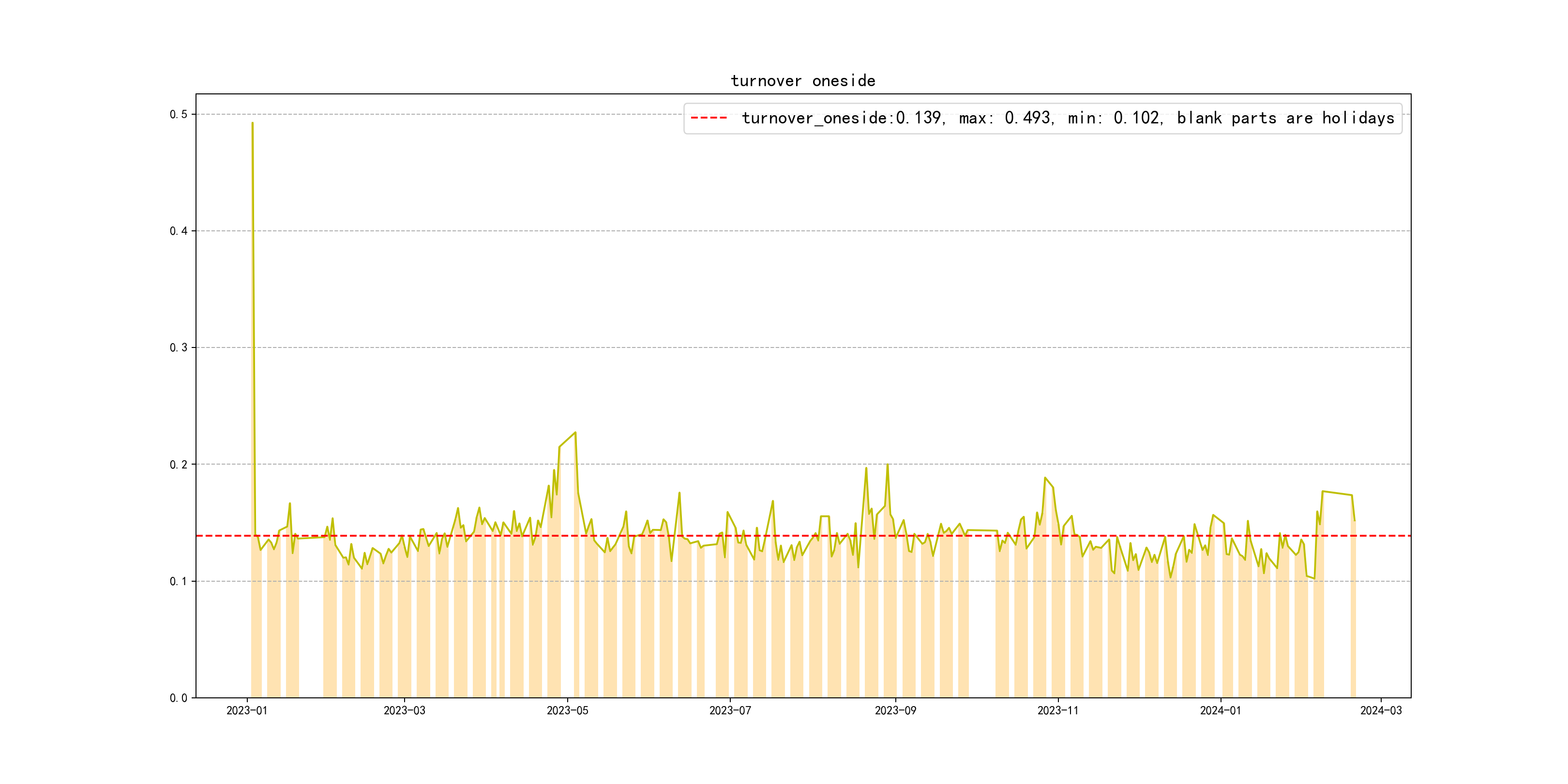Click the 0.4 y-axis tick label
This screenshot has width=1568, height=784.
coord(179,231)
